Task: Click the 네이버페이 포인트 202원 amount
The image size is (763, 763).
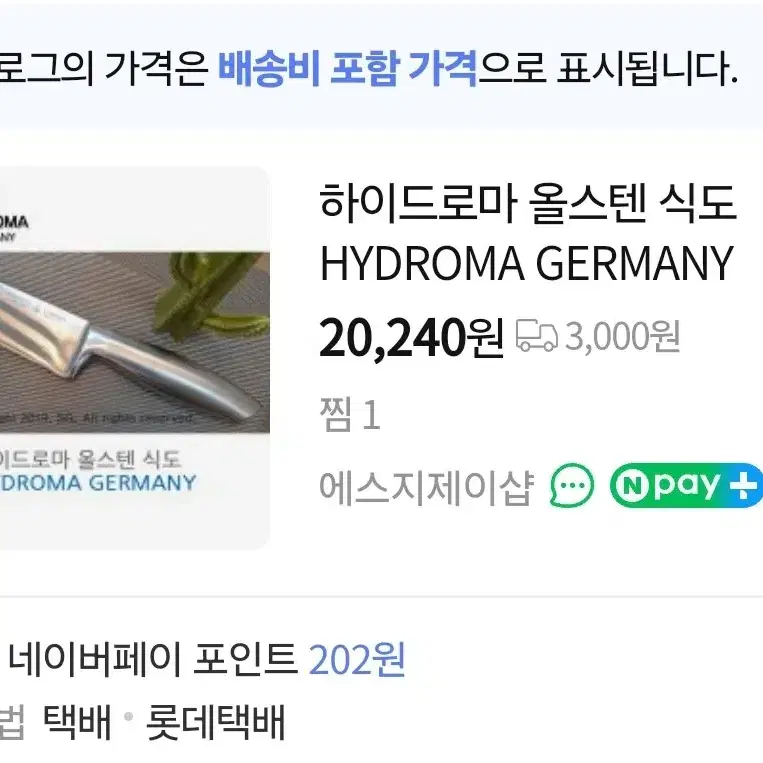Action: tap(357, 659)
